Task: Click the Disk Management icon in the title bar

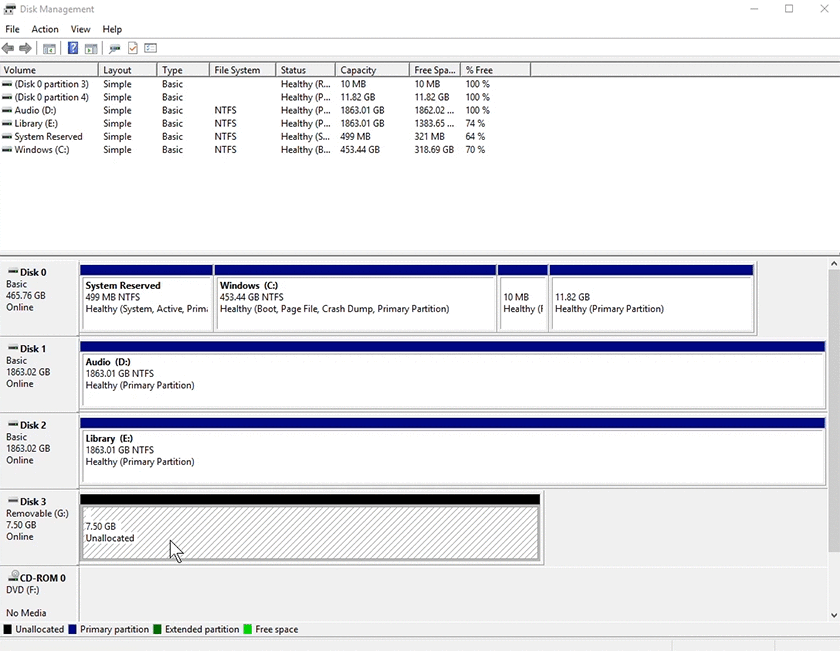Action: 8,9
